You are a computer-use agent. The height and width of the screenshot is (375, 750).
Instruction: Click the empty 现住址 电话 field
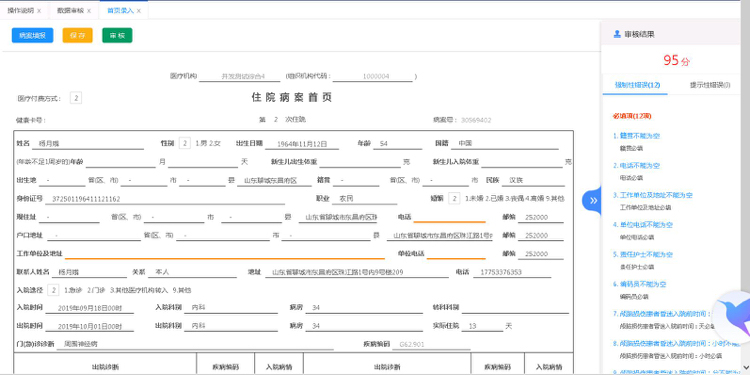point(450,217)
